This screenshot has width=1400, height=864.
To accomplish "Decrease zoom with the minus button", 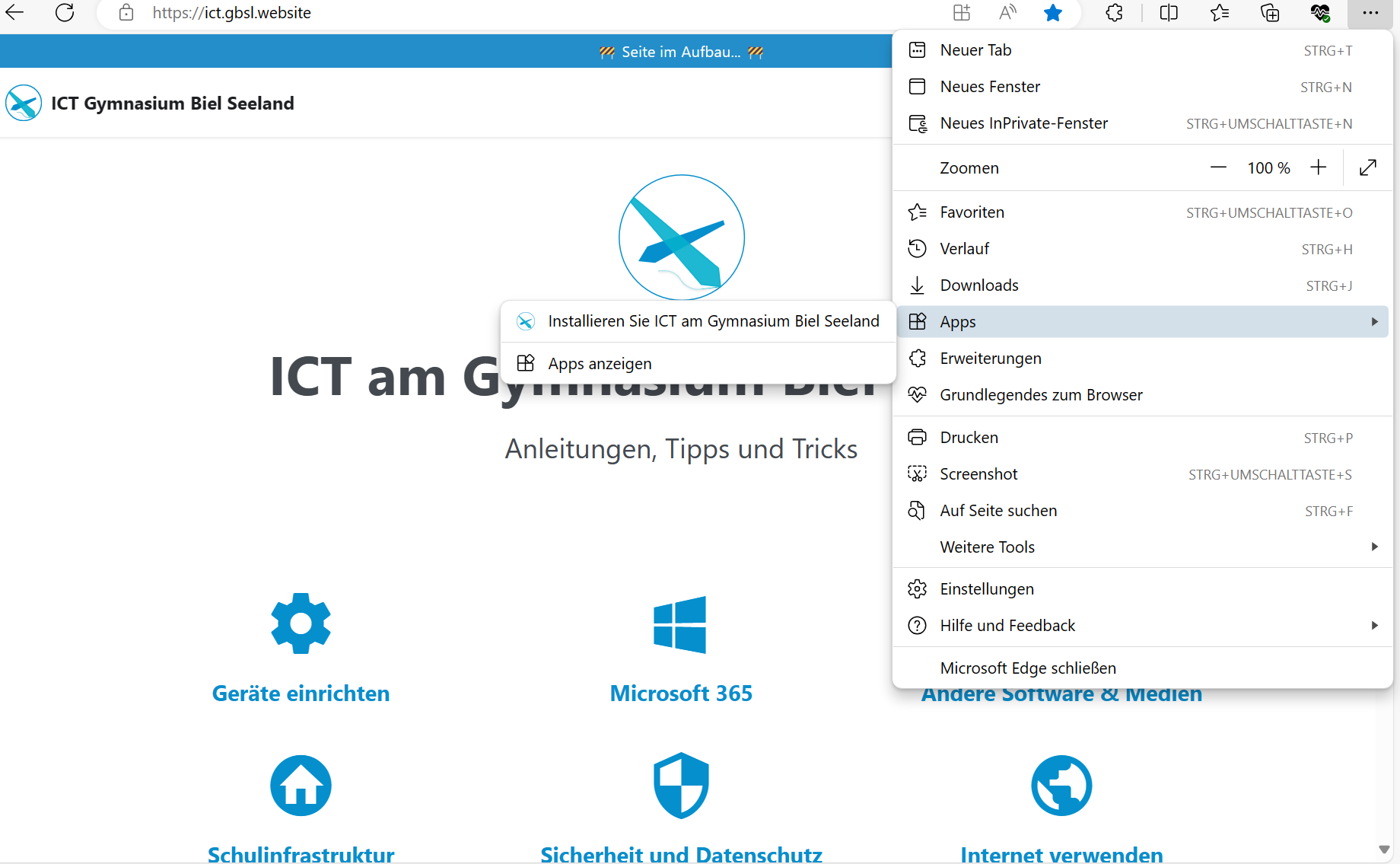I will click(x=1218, y=167).
